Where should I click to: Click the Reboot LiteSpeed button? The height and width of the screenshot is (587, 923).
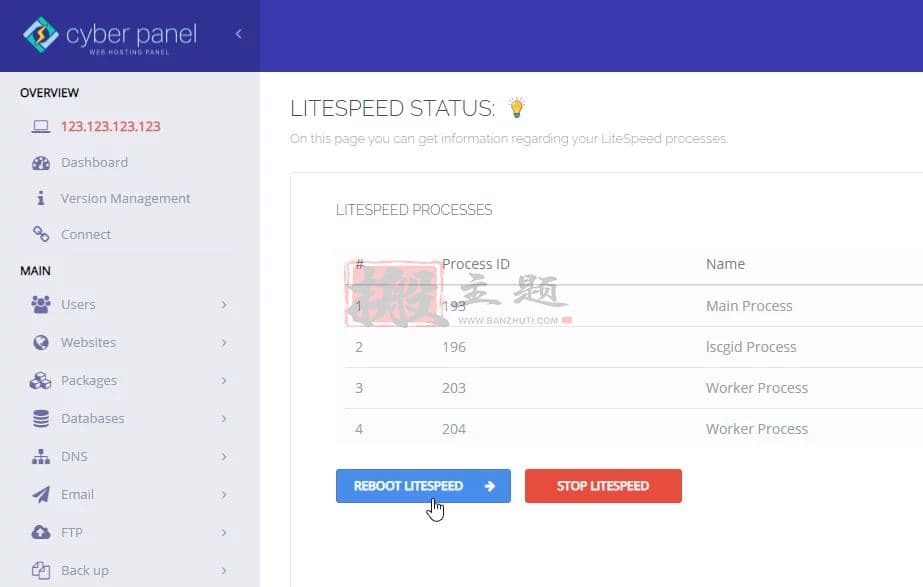tap(423, 486)
